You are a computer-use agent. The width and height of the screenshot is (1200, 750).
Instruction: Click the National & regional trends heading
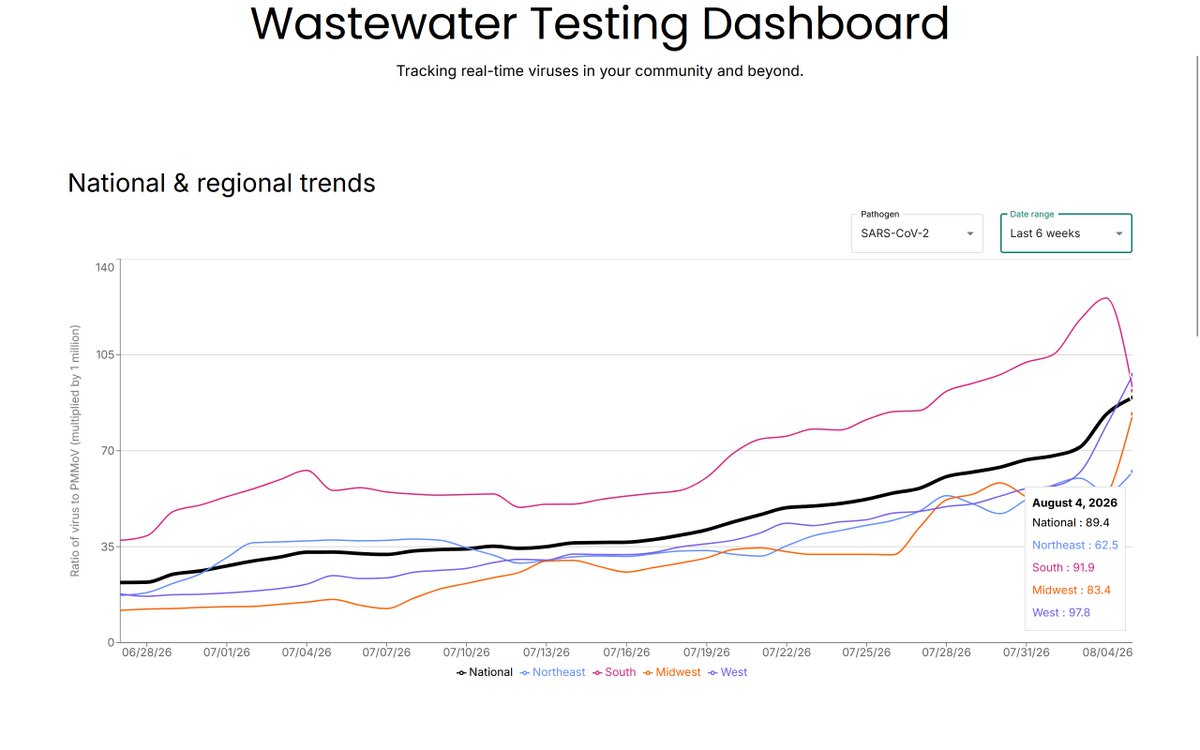pyautogui.click(x=222, y=183)
